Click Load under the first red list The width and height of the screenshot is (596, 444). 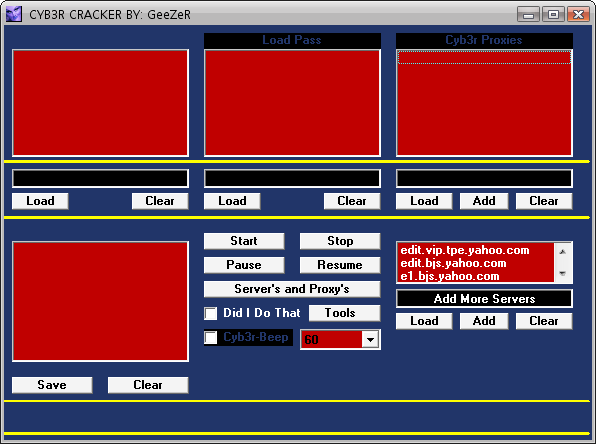(x=40, y=201)
